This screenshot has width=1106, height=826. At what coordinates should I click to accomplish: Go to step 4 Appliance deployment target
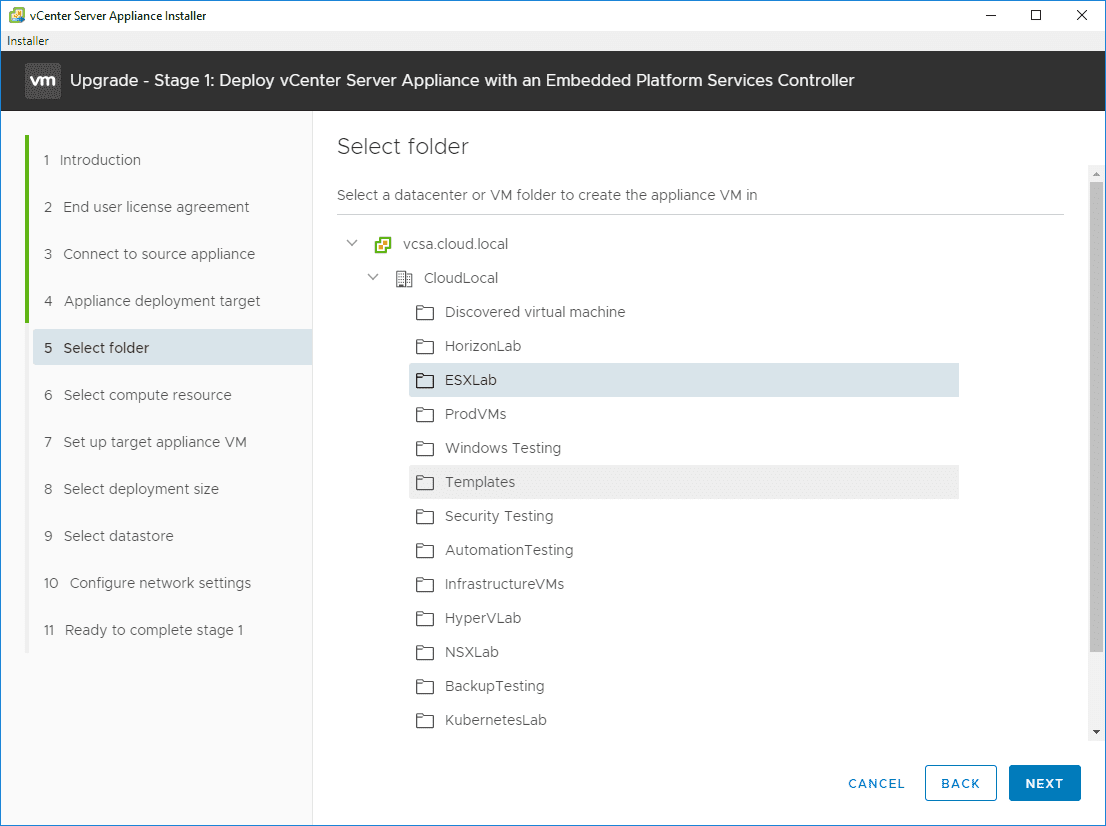161,301
